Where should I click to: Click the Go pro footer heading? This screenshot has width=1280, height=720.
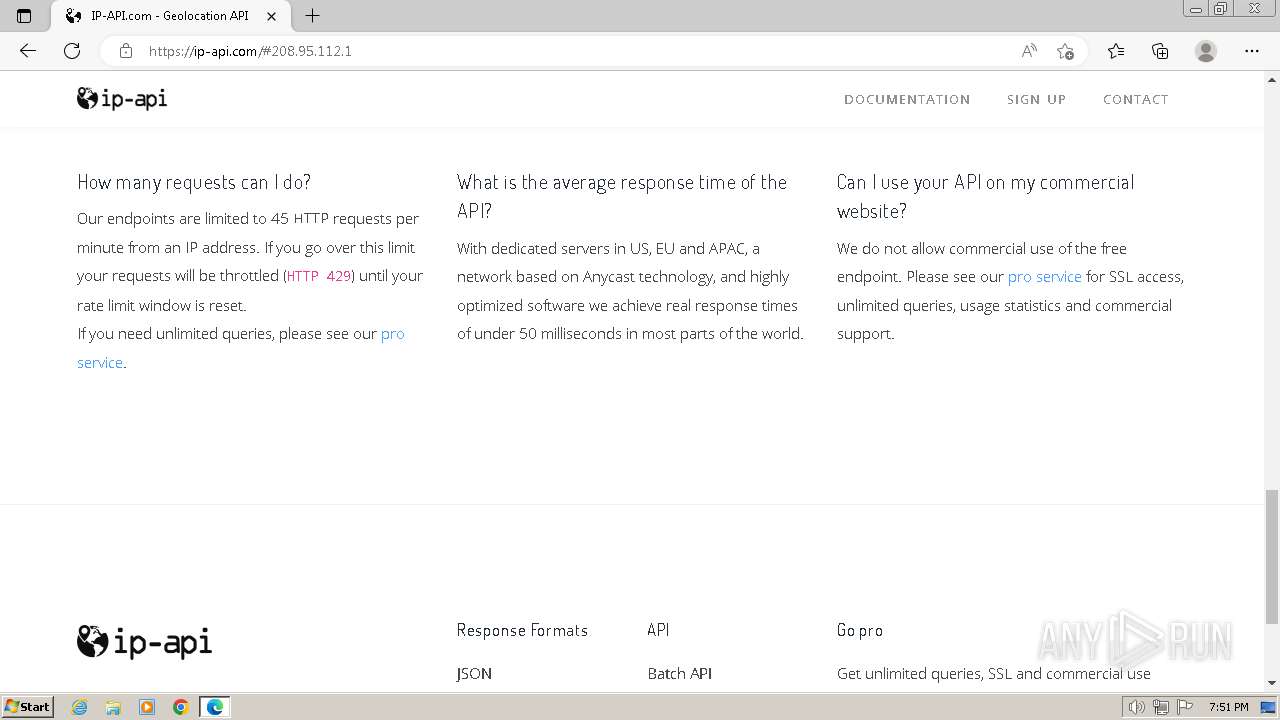click(860, 630)
